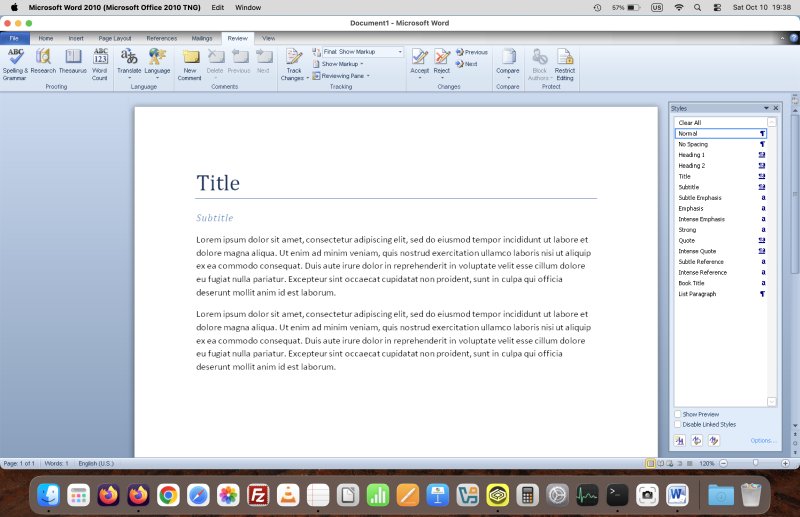800x517 pixels.
Task: Apply the Book Title style
Action: (x=720, y=283)
